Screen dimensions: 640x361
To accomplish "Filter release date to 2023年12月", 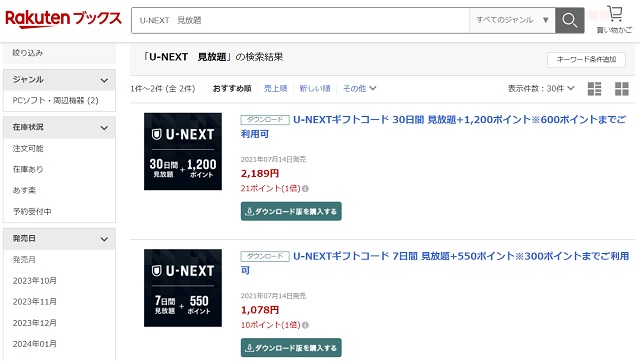I will pyautogui.click(x=35, y=323).
